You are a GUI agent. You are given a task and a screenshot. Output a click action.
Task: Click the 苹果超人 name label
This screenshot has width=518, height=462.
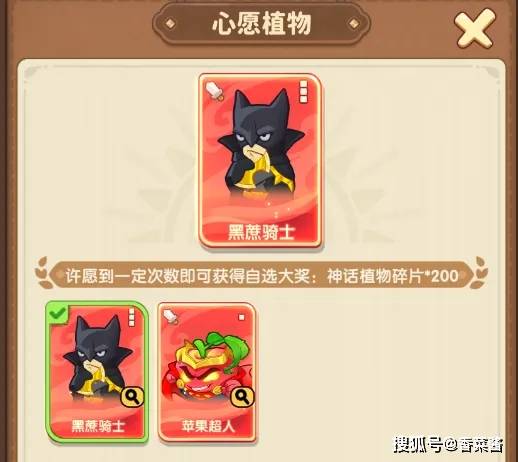208,426
